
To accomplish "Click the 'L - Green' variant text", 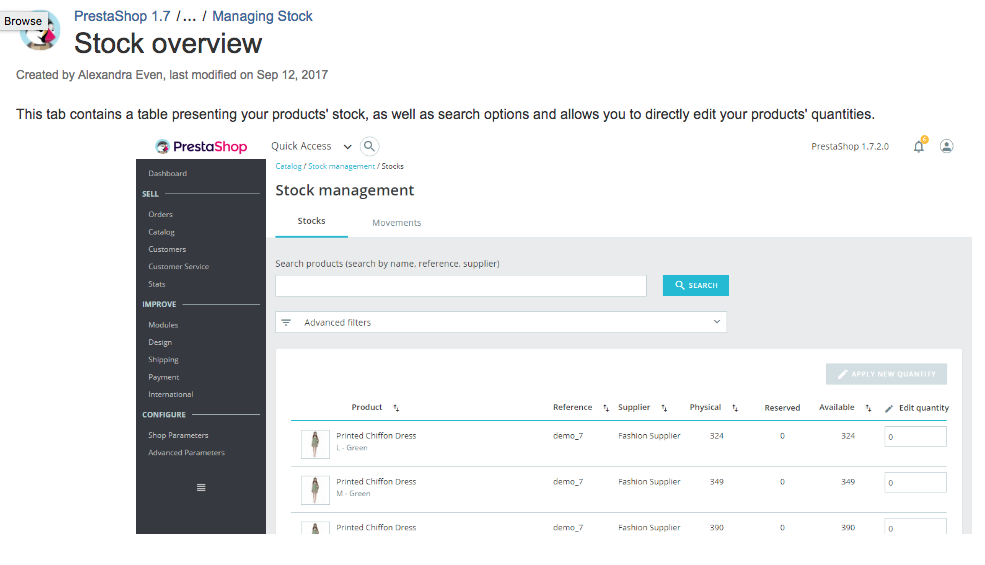I will (x=352, y=448).
